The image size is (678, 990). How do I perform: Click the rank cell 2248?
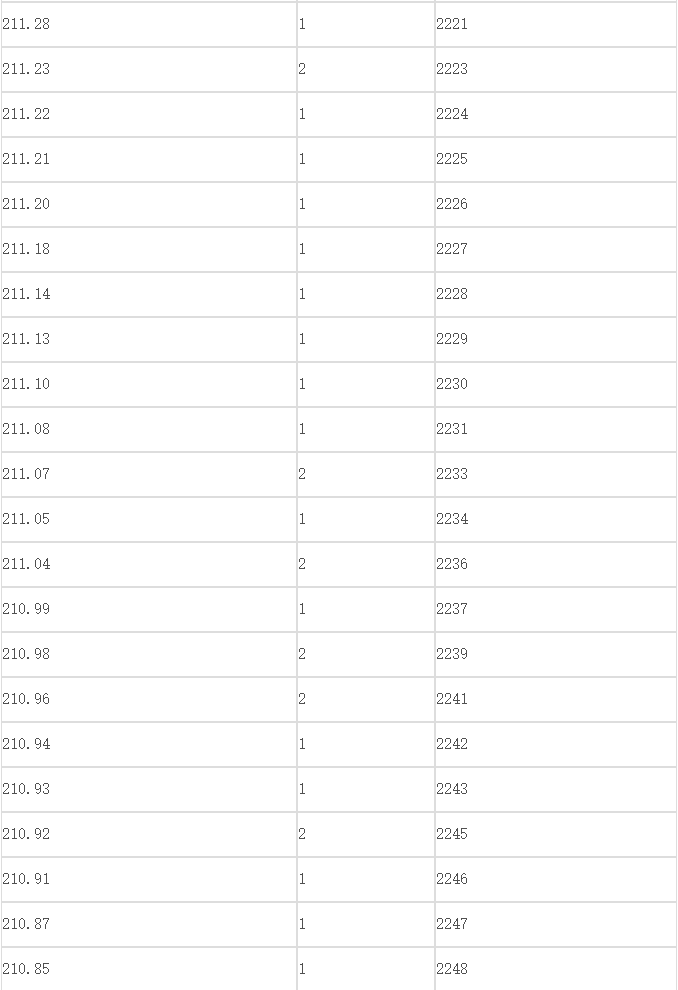[x=556, y=969]
